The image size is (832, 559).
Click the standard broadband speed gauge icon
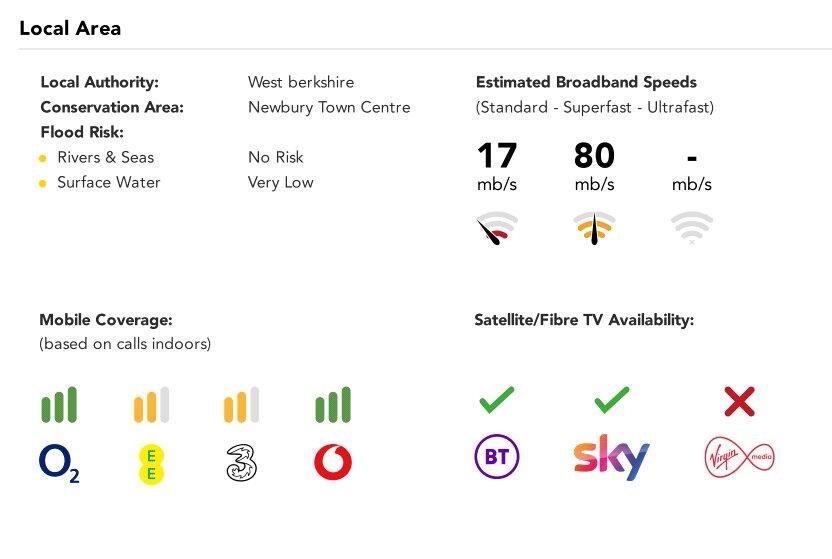click(x=497, y=229)
